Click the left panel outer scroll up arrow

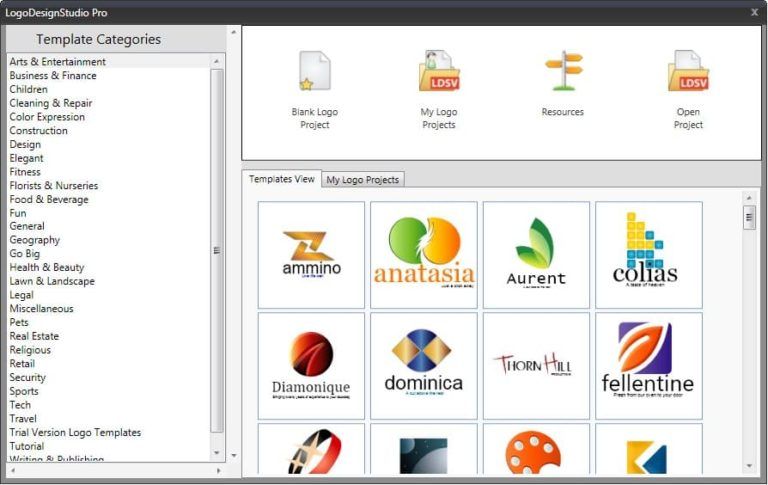coord(234,32)
